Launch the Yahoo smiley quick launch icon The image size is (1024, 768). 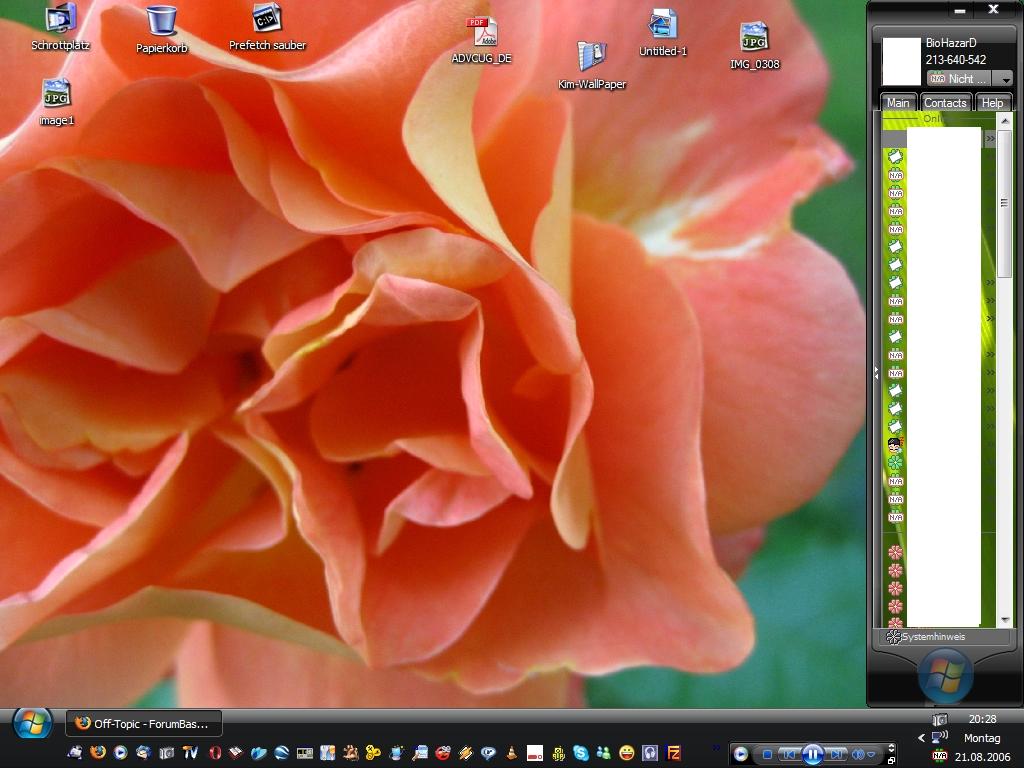(627, 752)
